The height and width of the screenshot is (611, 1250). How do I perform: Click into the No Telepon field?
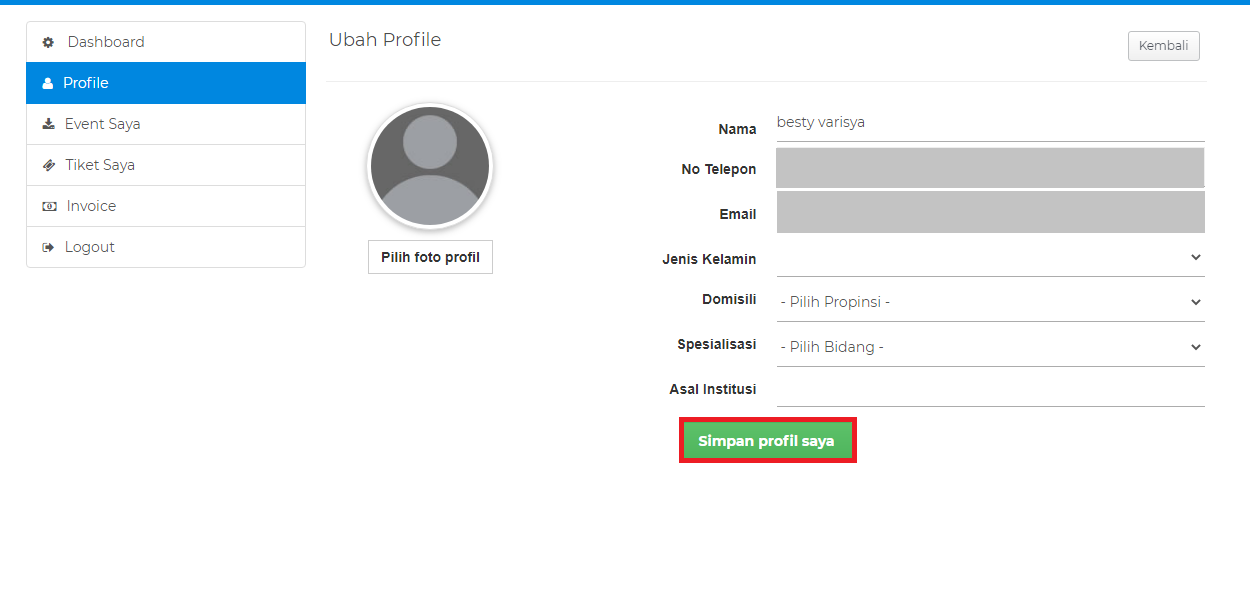pyautogui.click(x=989, y=168)
